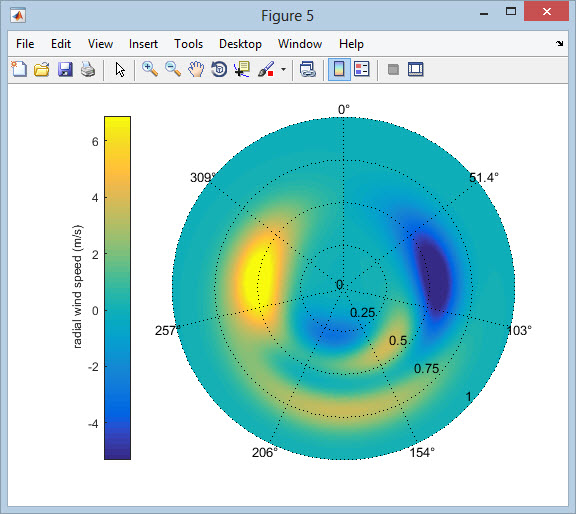Screen dimensions: 576x514
Task: Turn on the Data Cursor tool
Action: (242, 69)
